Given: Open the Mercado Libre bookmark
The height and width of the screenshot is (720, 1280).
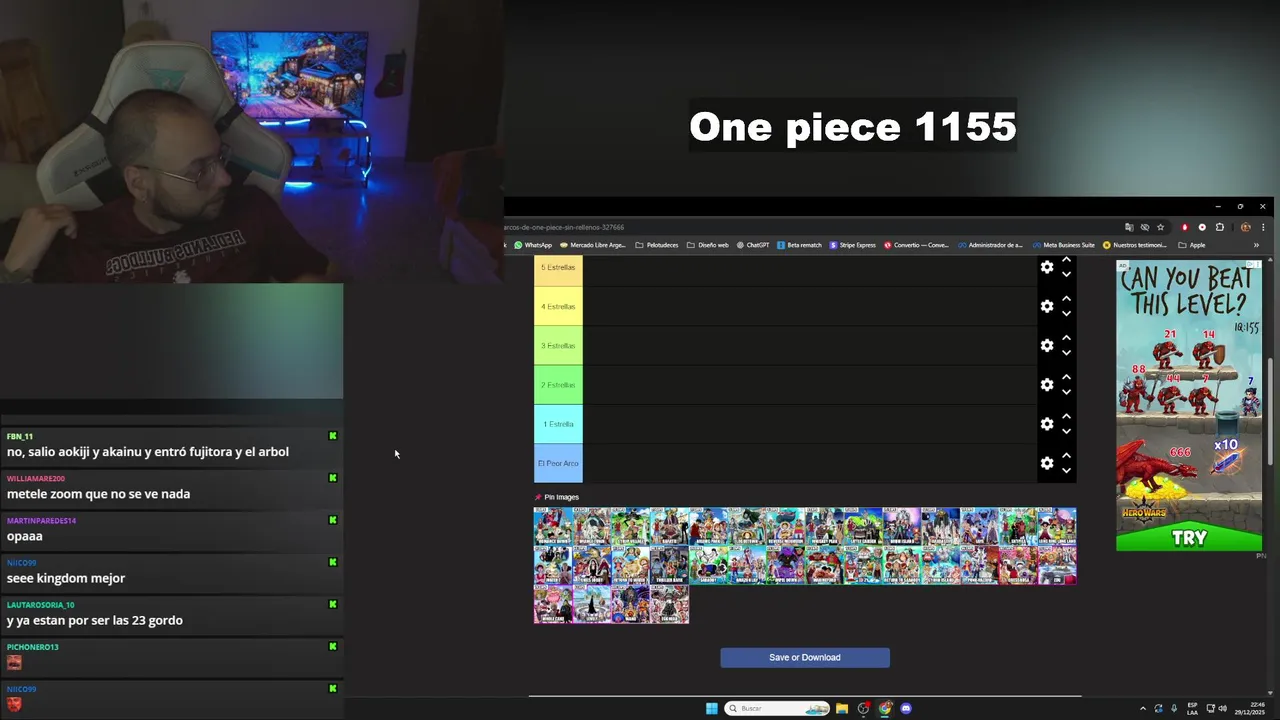Looking at the screenshot, I should click(593, 245).
